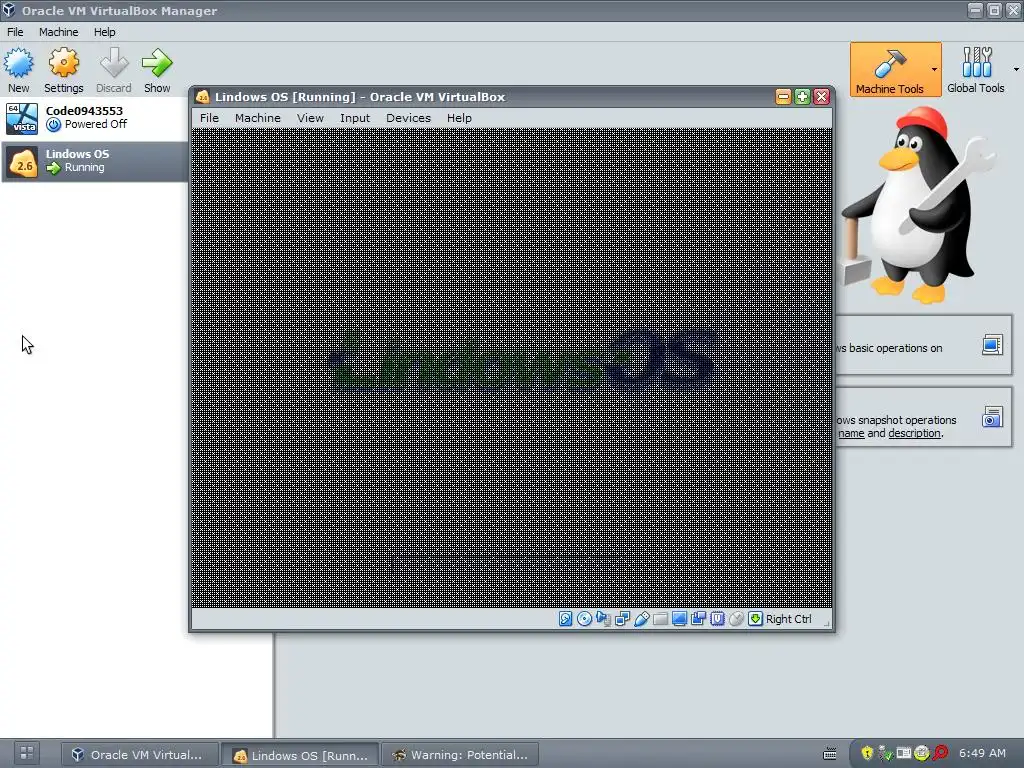Screen dimensions: 1024x768
Task: Open the Warning: Potential taskbar entry
Action: tap(460, 754)
